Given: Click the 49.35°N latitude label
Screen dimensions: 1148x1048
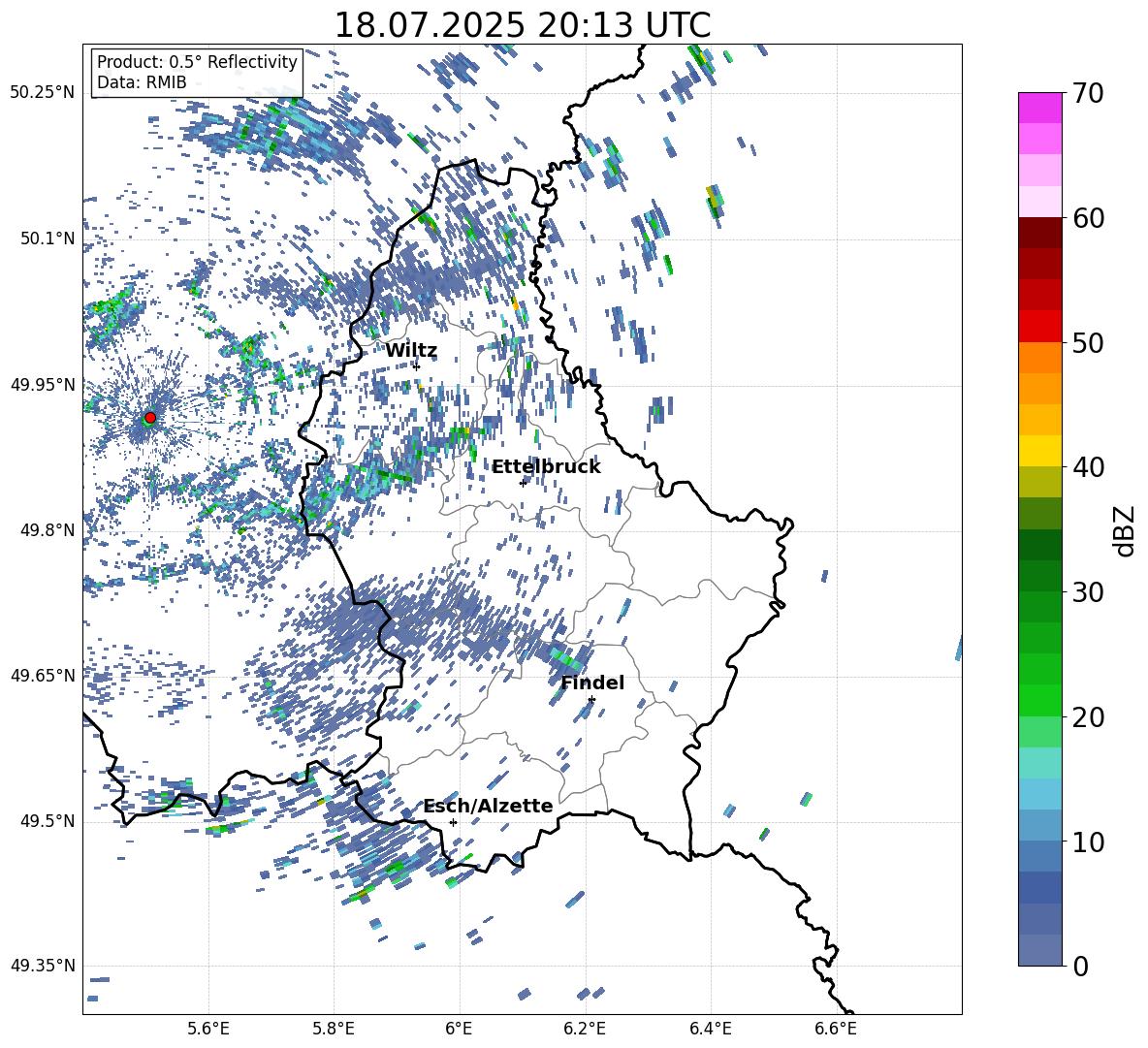Looking at the screenshot, I should pyautogui.click(x=43, y=966).
